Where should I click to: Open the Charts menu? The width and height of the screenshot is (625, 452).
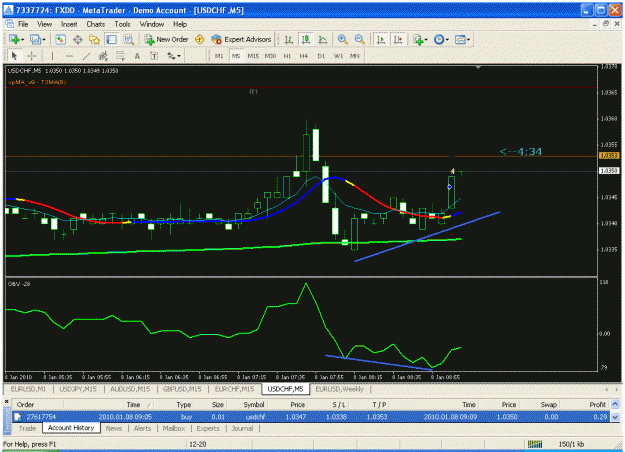96,24
